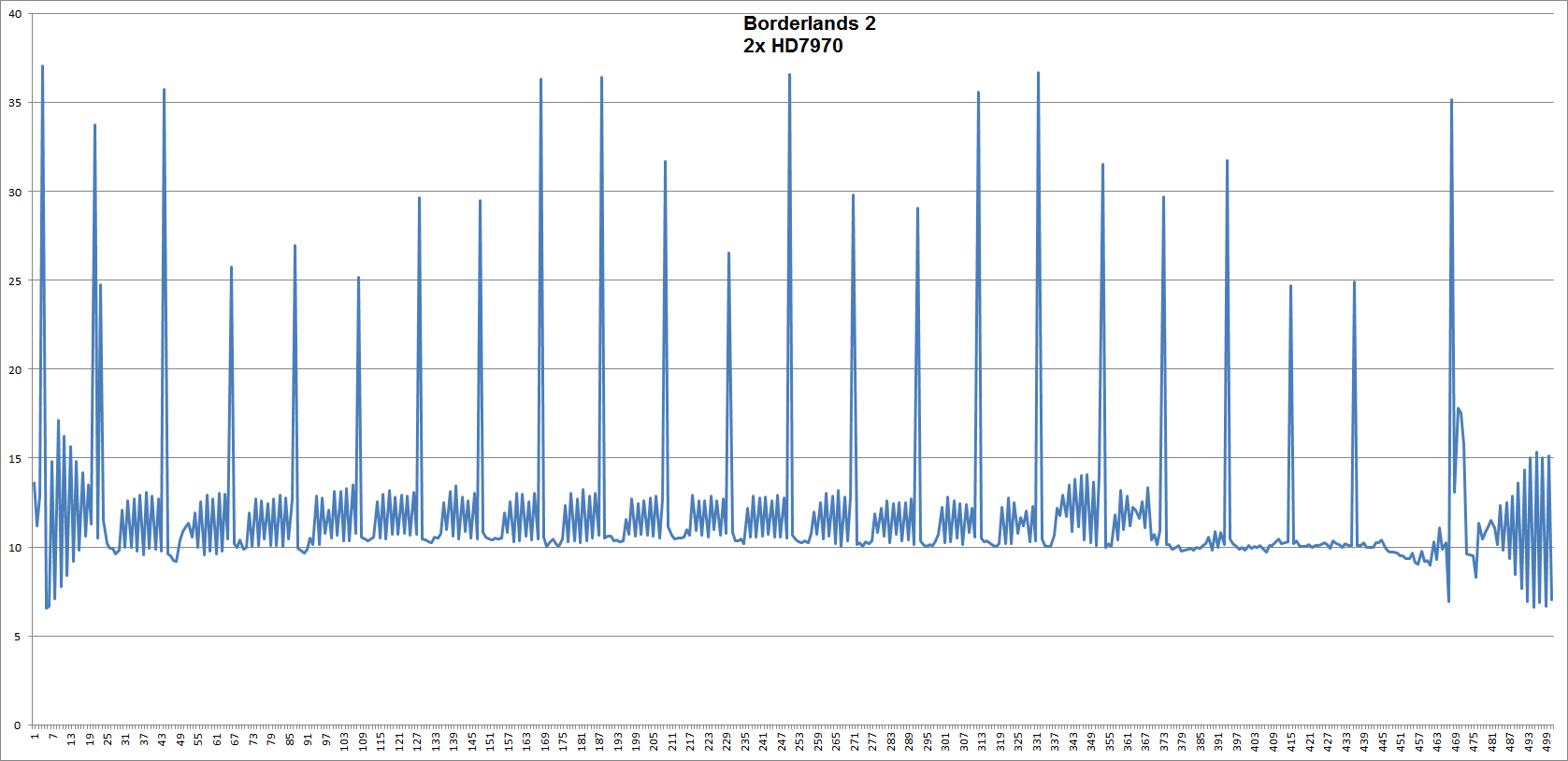
Task: Click the x-axis label 415
Action: click(1291, 741)
